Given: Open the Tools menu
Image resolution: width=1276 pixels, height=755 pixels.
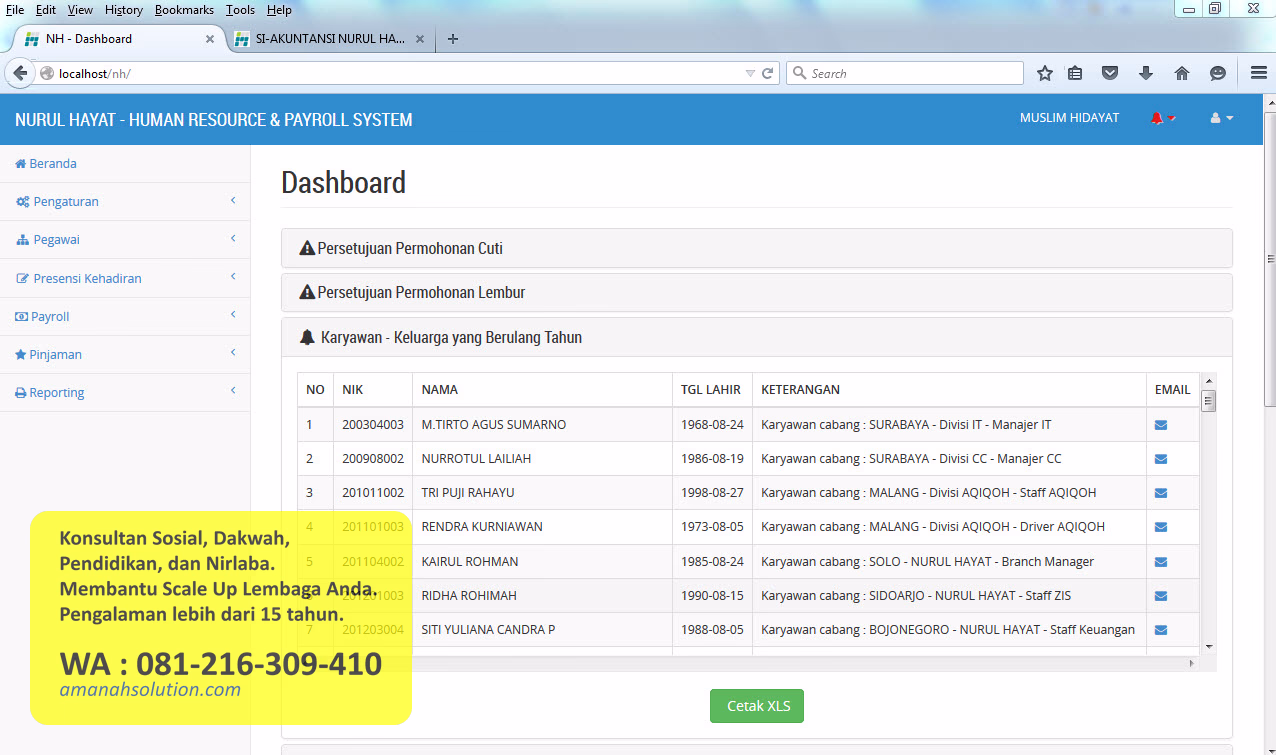Looking at the screenshot, I should tap(240, 10).
